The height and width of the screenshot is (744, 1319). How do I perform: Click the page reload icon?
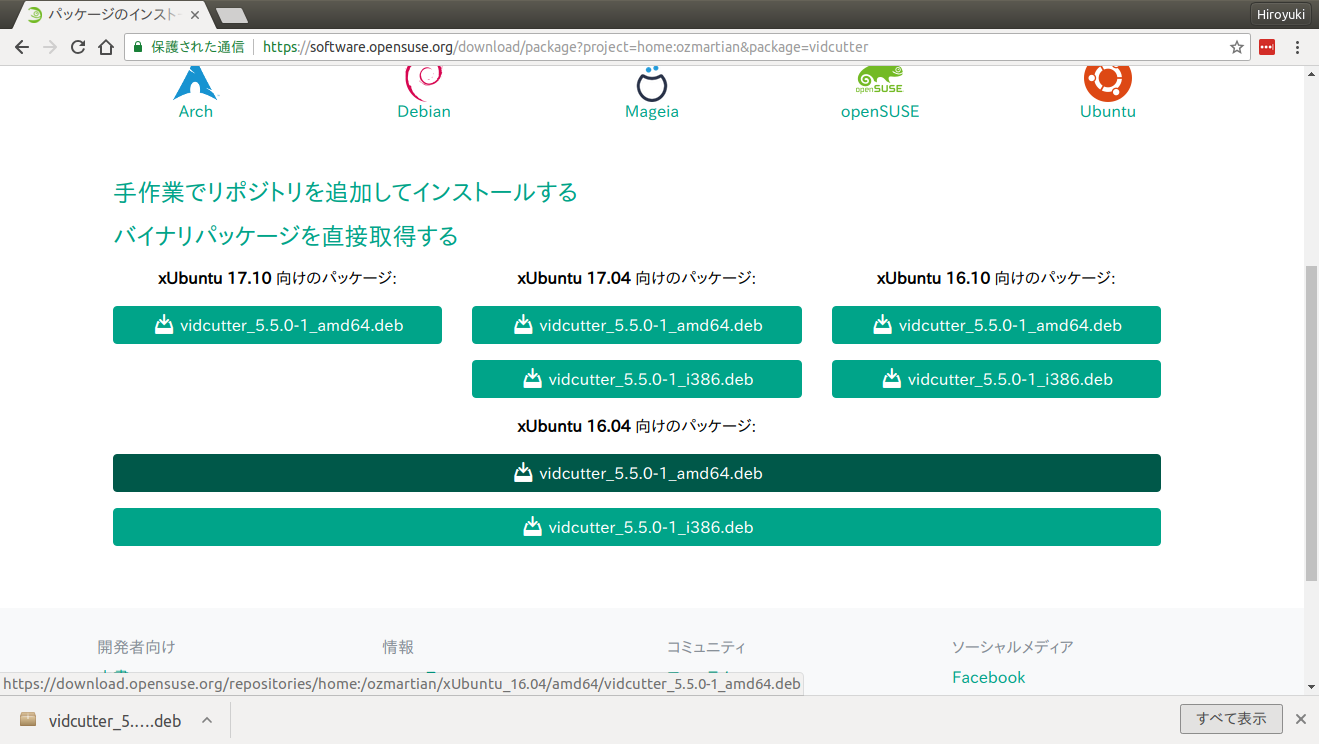77,47
